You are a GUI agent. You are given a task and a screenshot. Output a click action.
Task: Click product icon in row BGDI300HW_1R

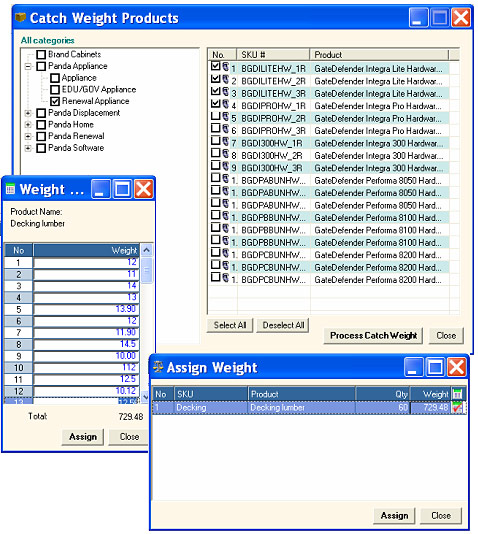click(225, 141)
